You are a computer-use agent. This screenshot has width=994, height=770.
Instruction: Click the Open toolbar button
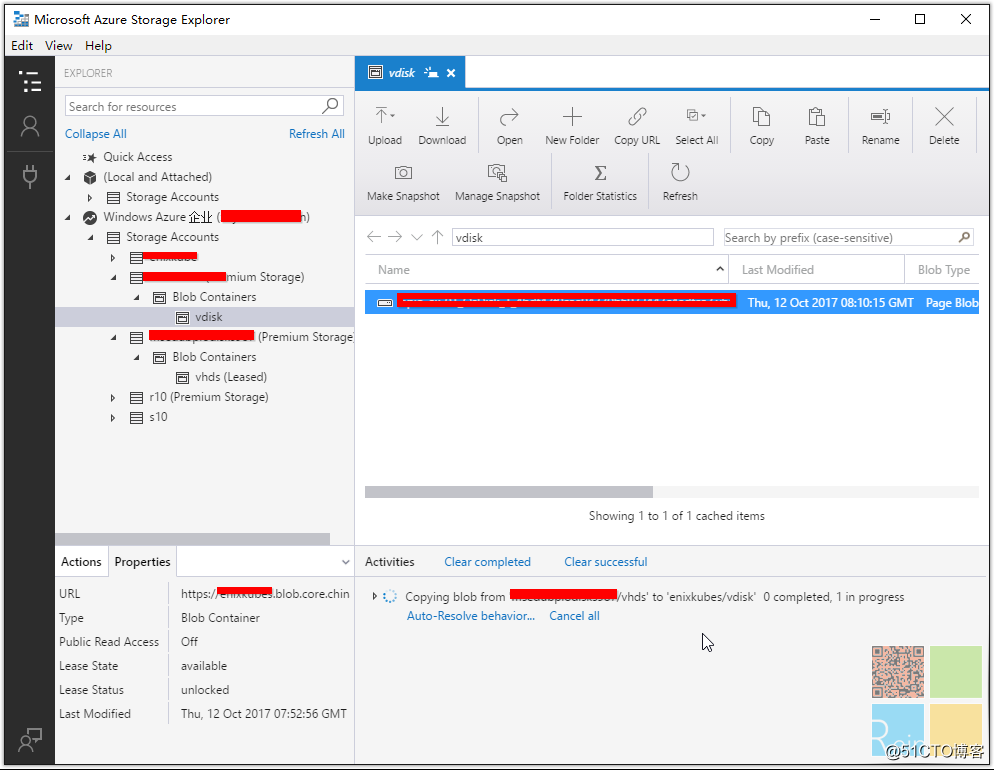(510, 126)
